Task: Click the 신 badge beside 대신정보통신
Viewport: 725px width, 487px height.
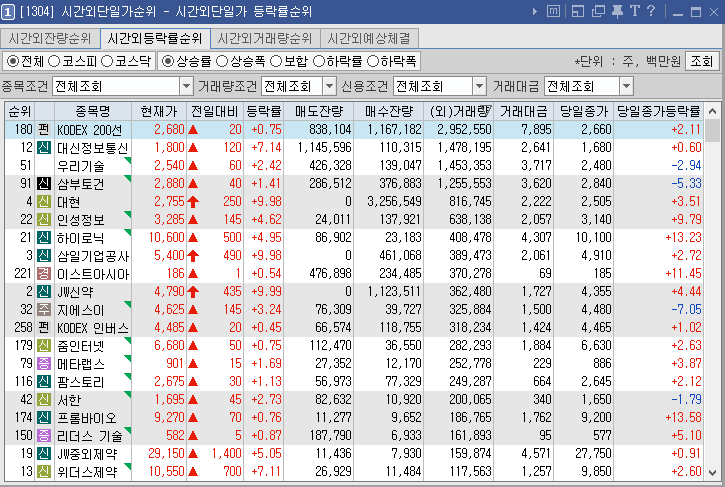Action: coord(44,148)
